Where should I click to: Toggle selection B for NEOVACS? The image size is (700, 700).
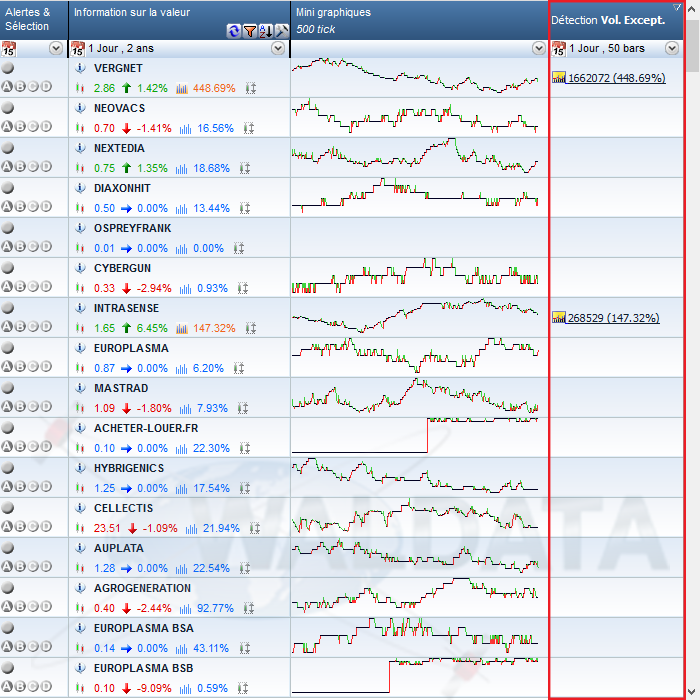(20, 126)
